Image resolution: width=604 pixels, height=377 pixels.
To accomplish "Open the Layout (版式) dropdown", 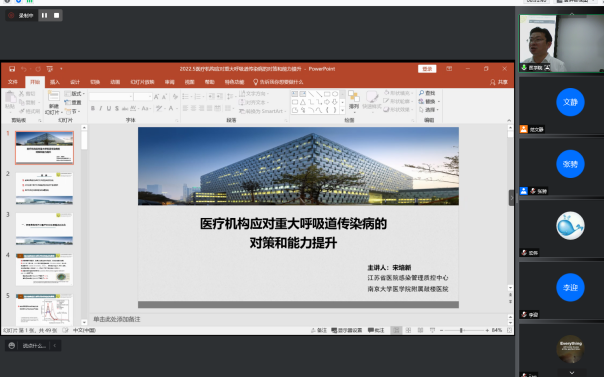I will point(75,94).
